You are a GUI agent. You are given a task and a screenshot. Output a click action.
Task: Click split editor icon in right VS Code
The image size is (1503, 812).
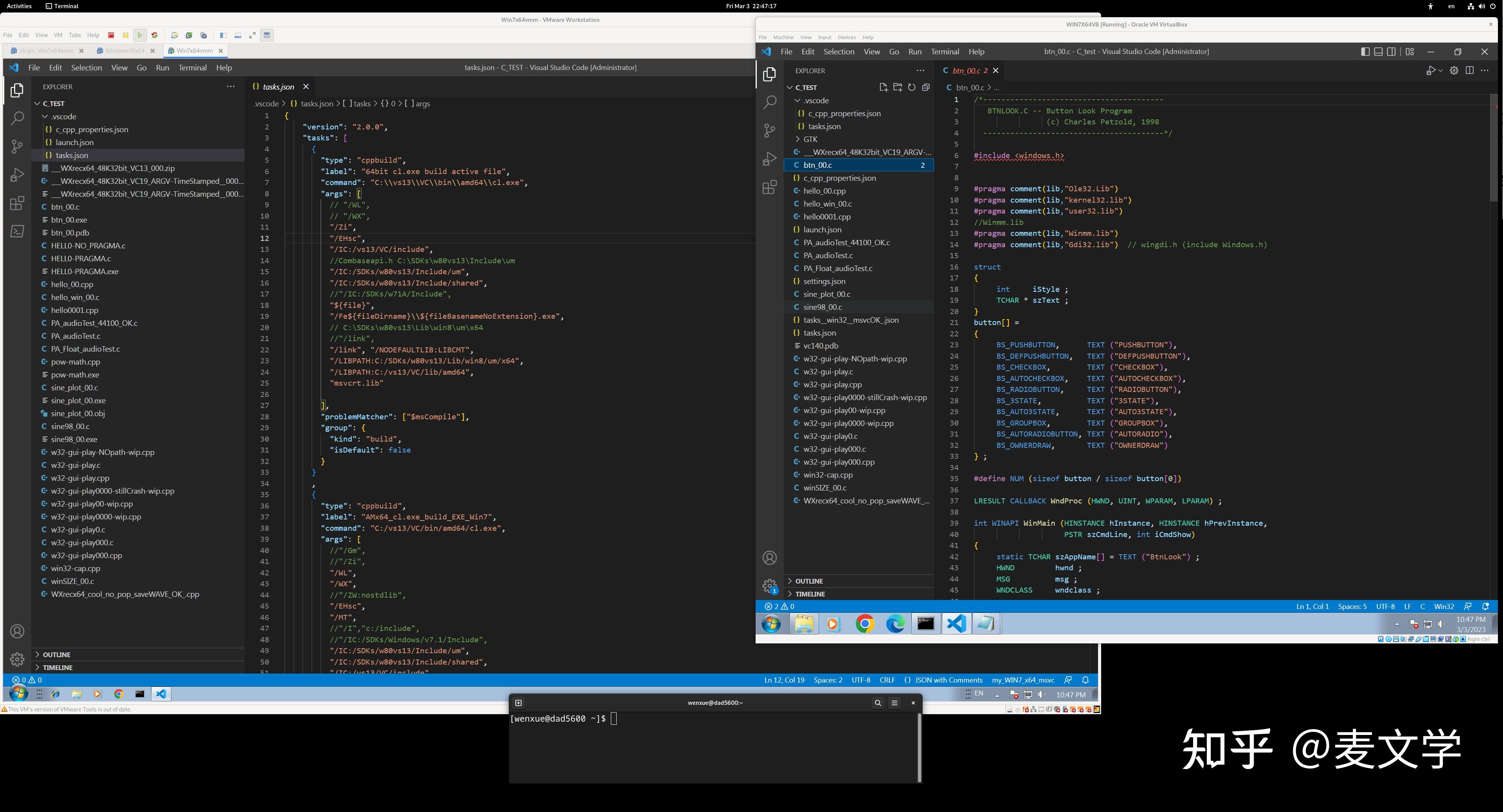tap(1469, 70)
